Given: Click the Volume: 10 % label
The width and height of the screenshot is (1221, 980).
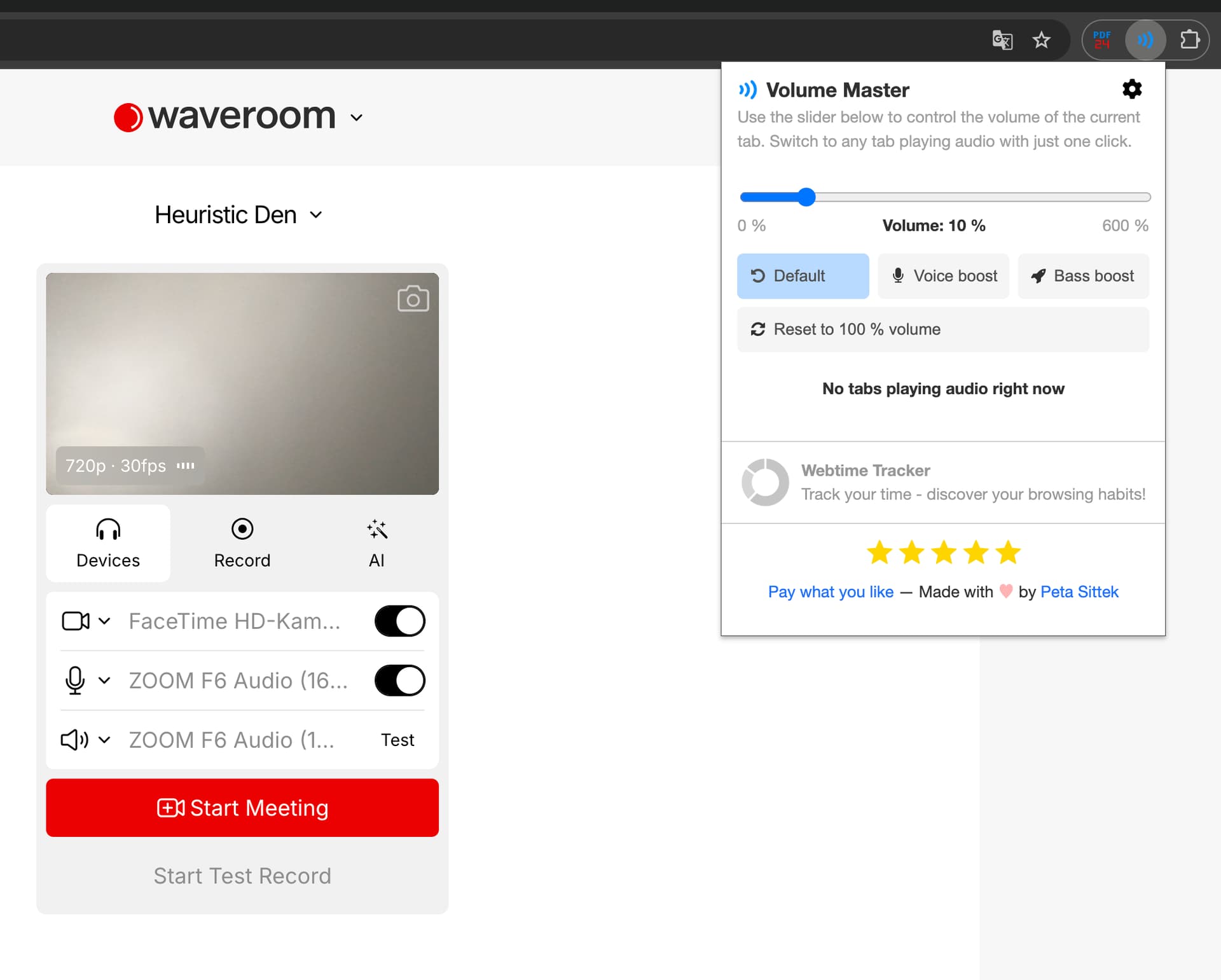Looking at the screenshot, I should coord(934,226).
